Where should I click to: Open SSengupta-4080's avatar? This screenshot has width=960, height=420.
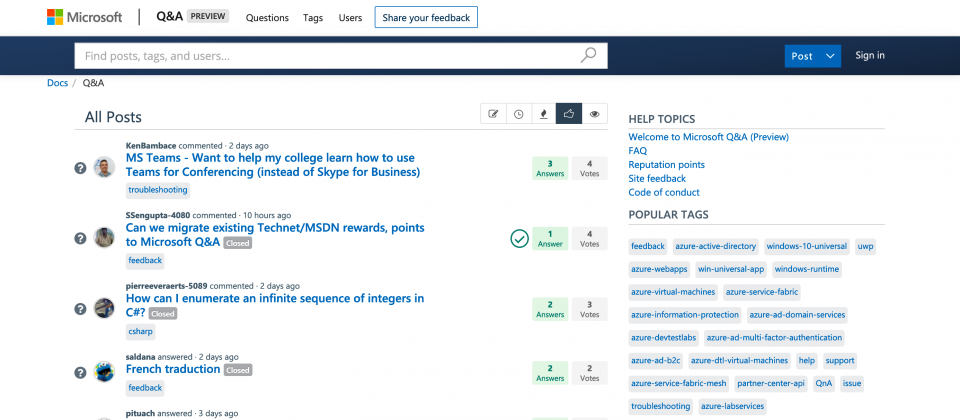point(104,238)
